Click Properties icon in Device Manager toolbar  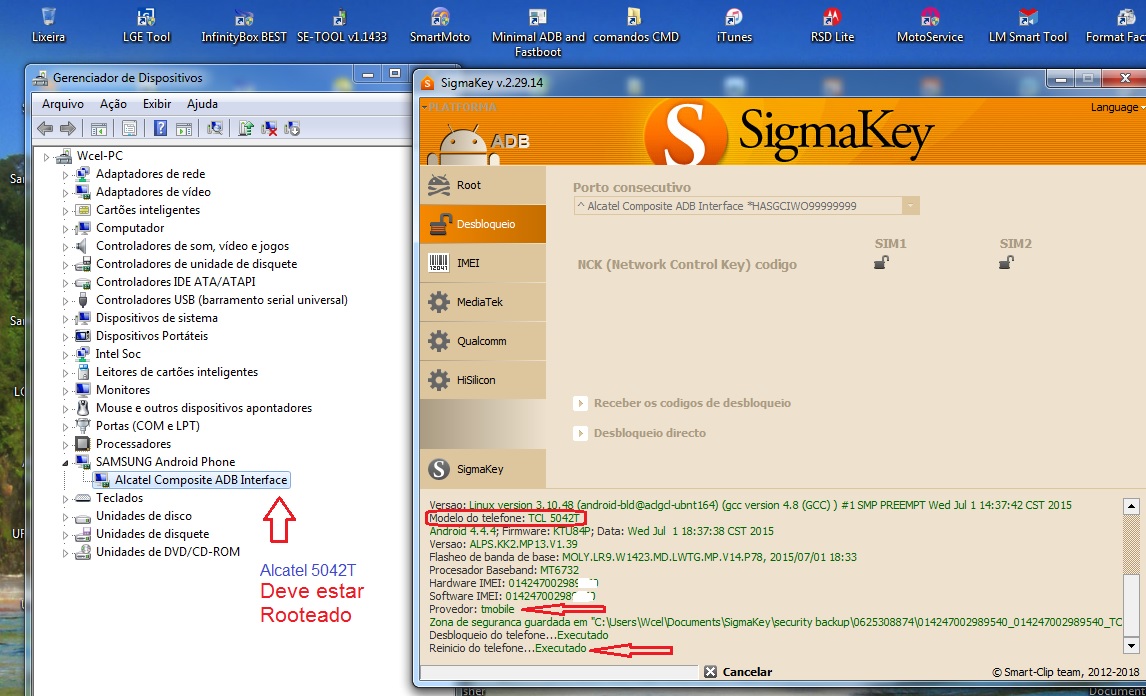click(129, 129)
